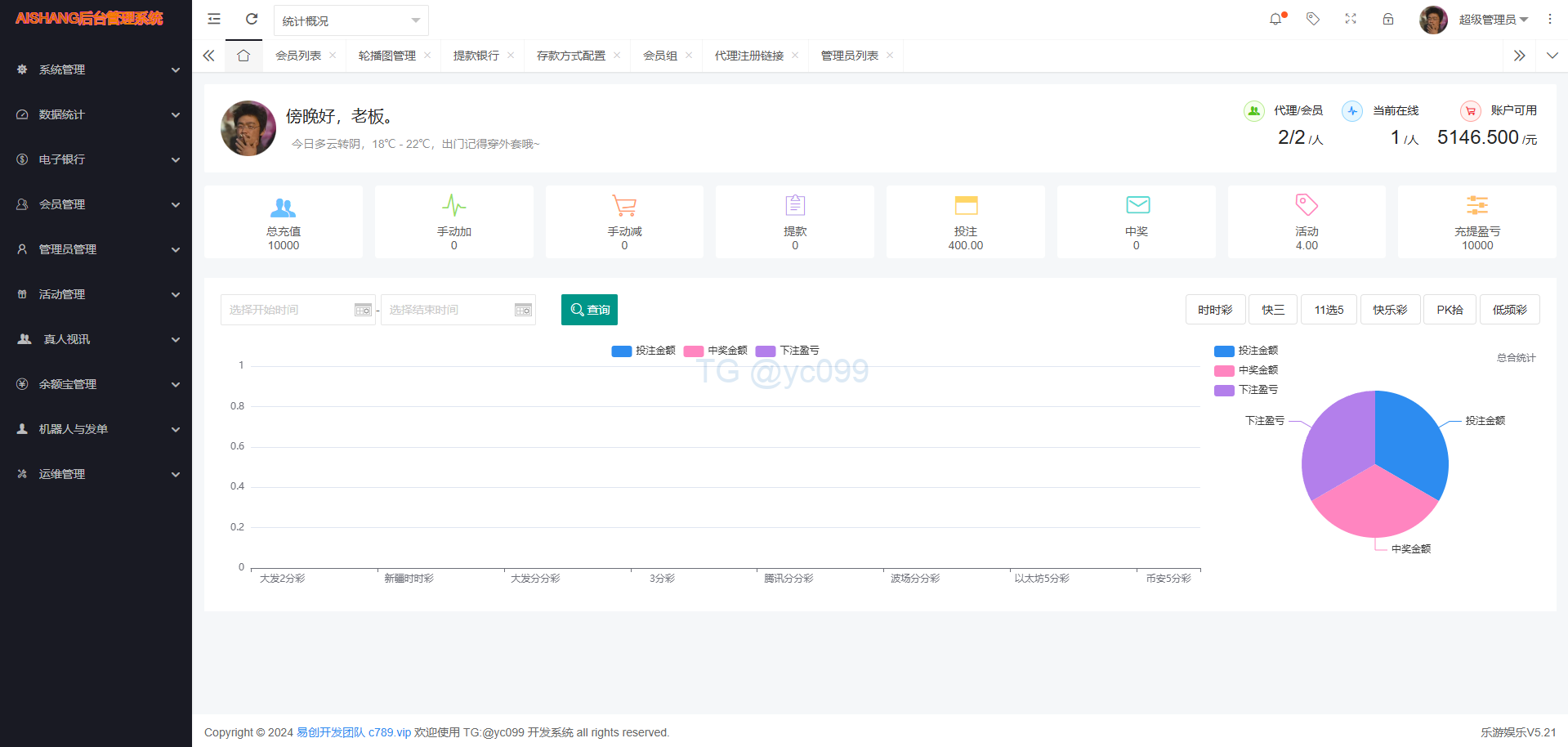Toggle 投注金额 series in bar chart legend
The width and height of the screenshot is (1568, 747).
point(644,351)
